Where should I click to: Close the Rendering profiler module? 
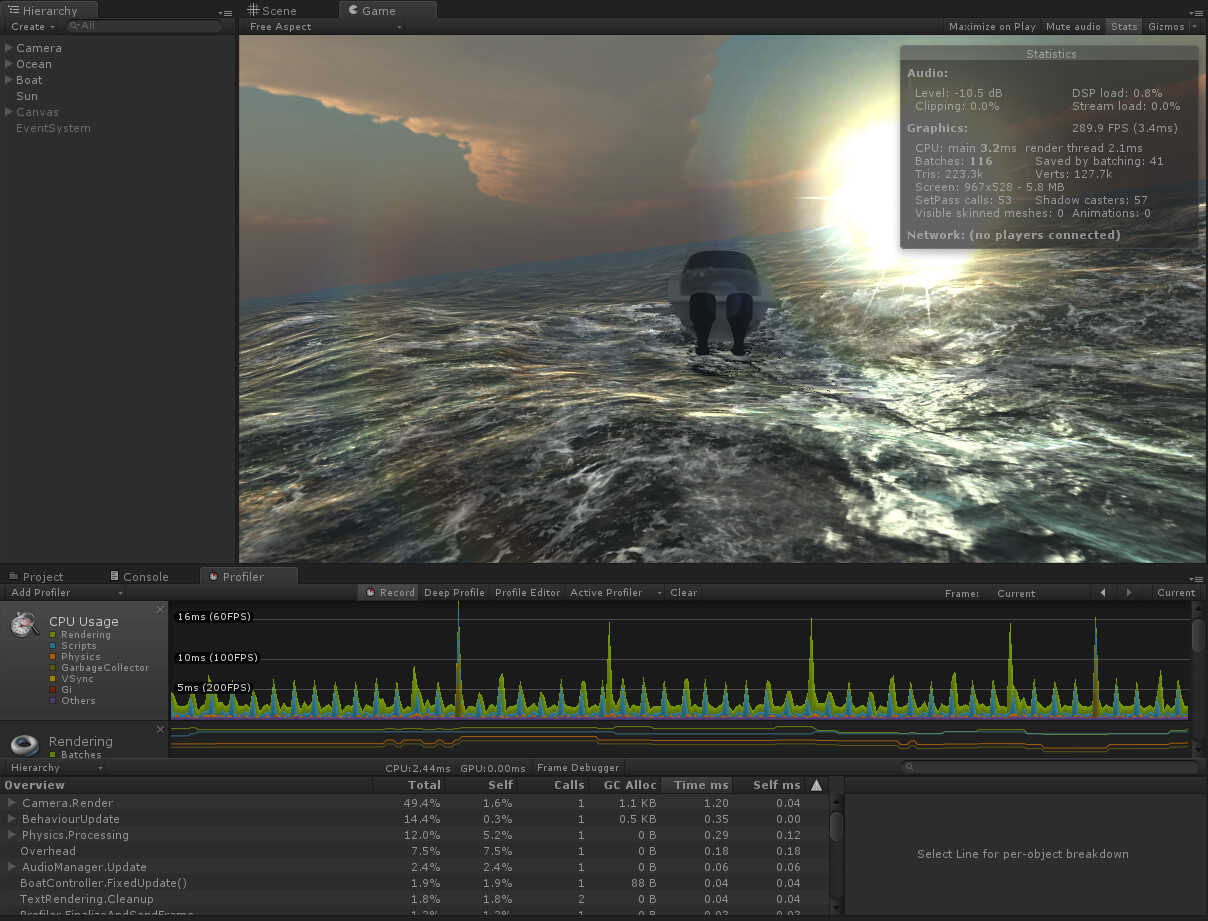[x=160, y=729]
